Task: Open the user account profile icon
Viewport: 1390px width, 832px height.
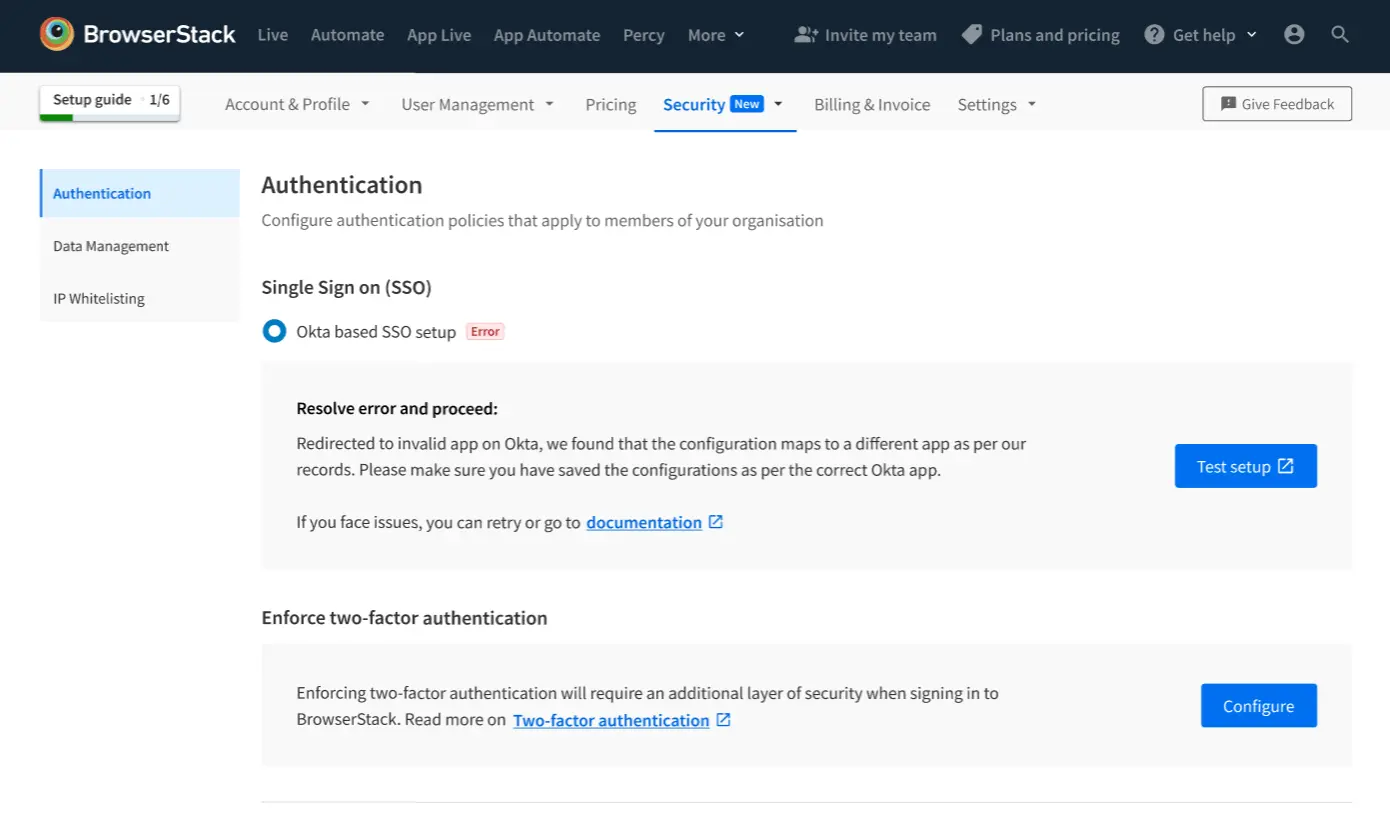Action: [1294, 35]
